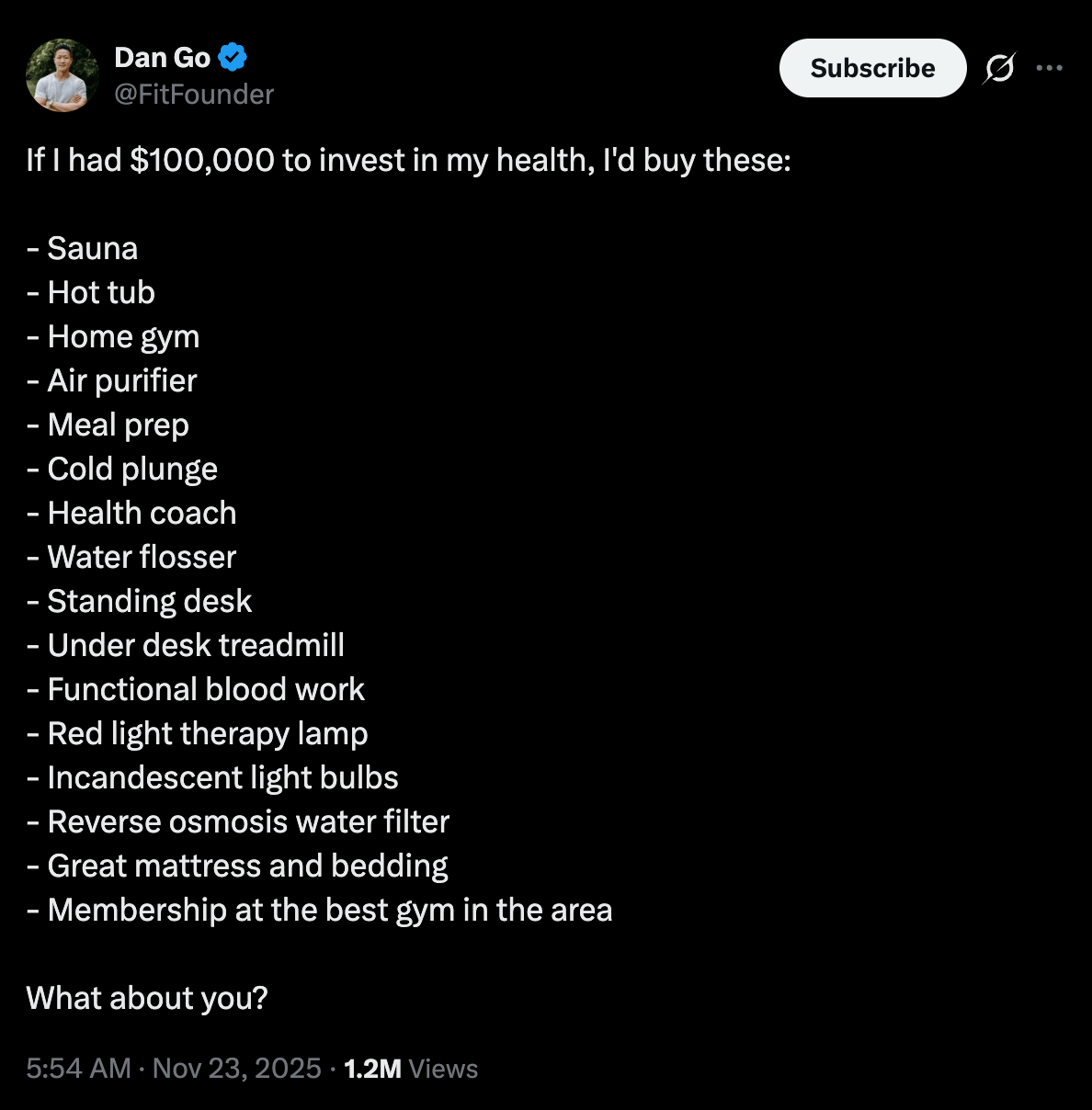Open the three-dot More options menu

1049,68
